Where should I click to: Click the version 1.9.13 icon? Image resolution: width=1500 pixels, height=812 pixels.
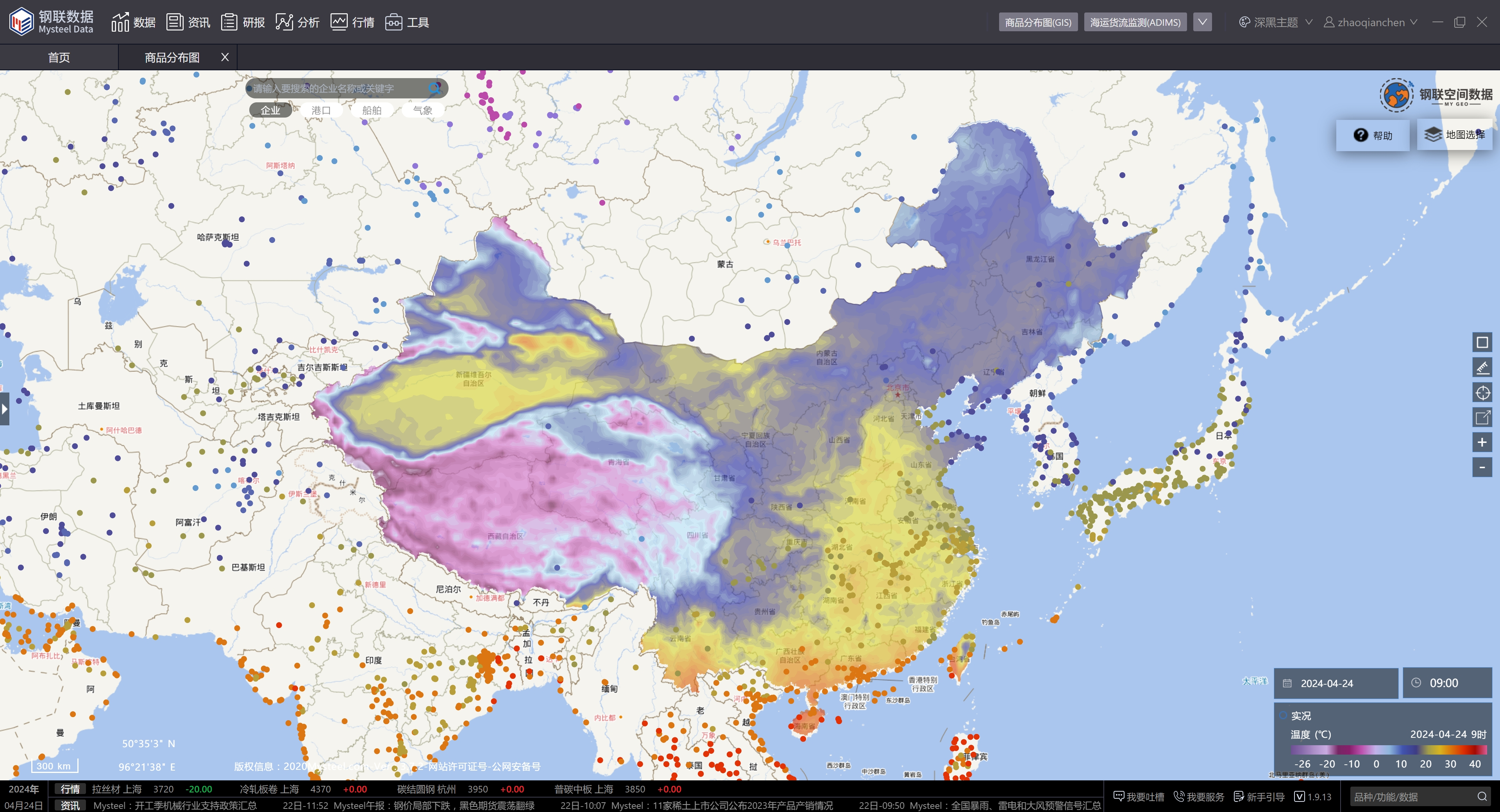click(1299, 796)
